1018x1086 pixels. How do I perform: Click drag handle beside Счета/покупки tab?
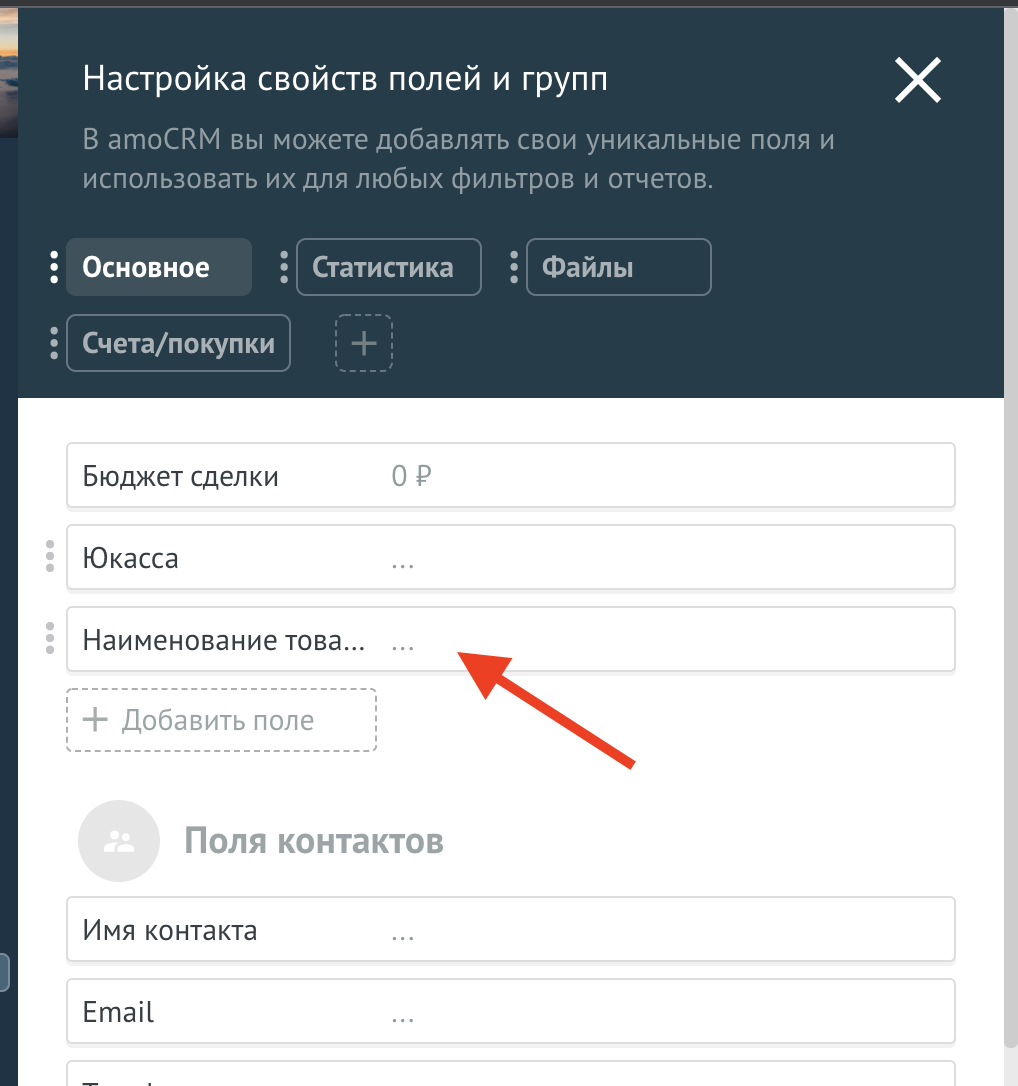(54, 343)
